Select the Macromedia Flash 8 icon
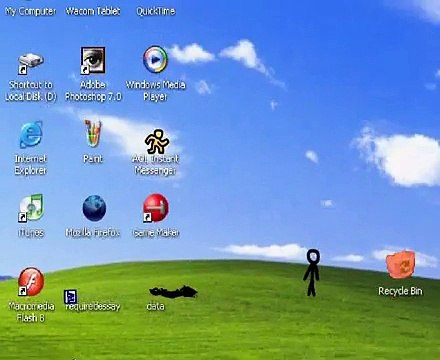The width and height of the screenshot is (440, 360). [x=31, y=282]
